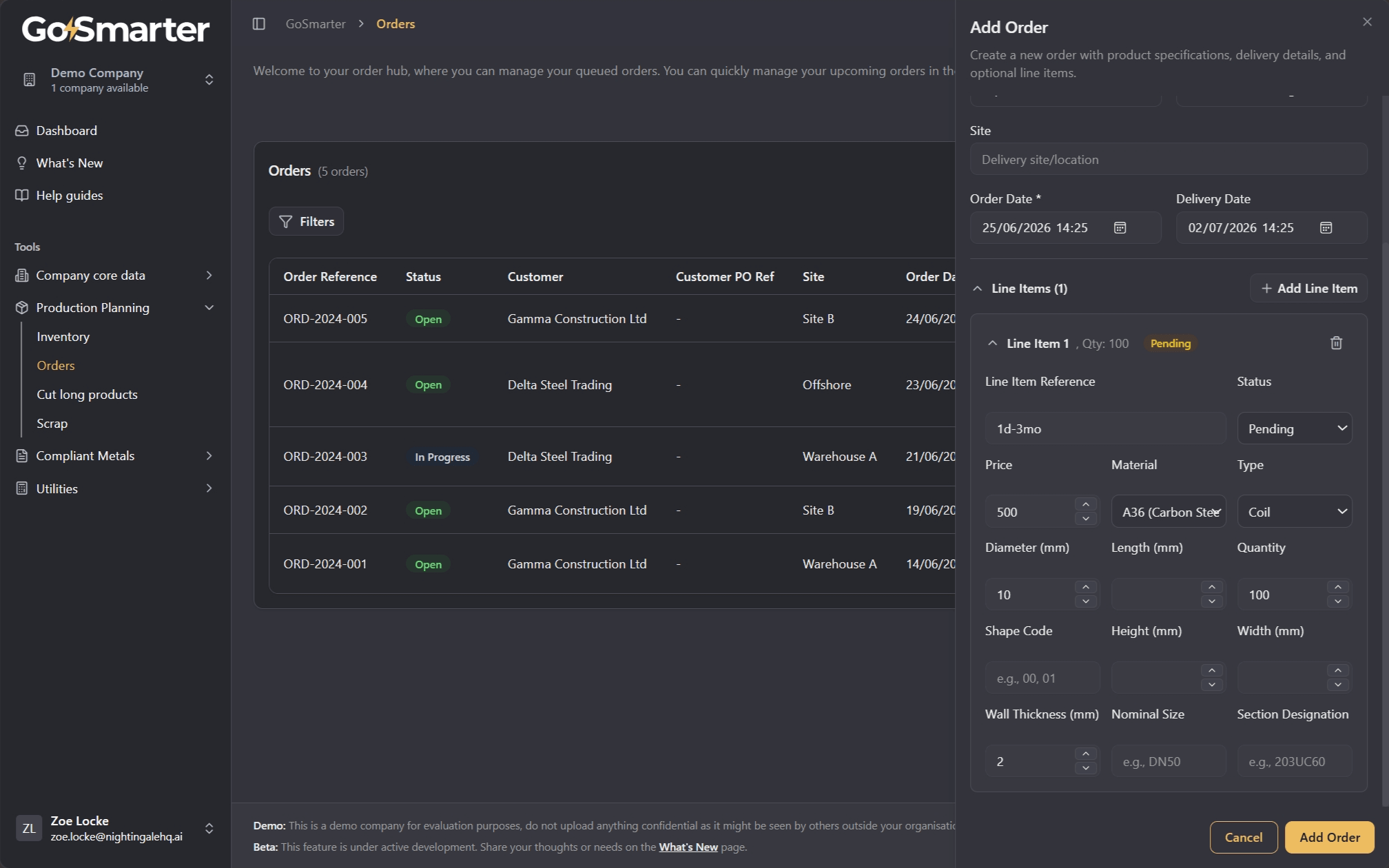Increase Length stepper up arrow
This screenshot has width=1389, height=868.
[1212, 588]
